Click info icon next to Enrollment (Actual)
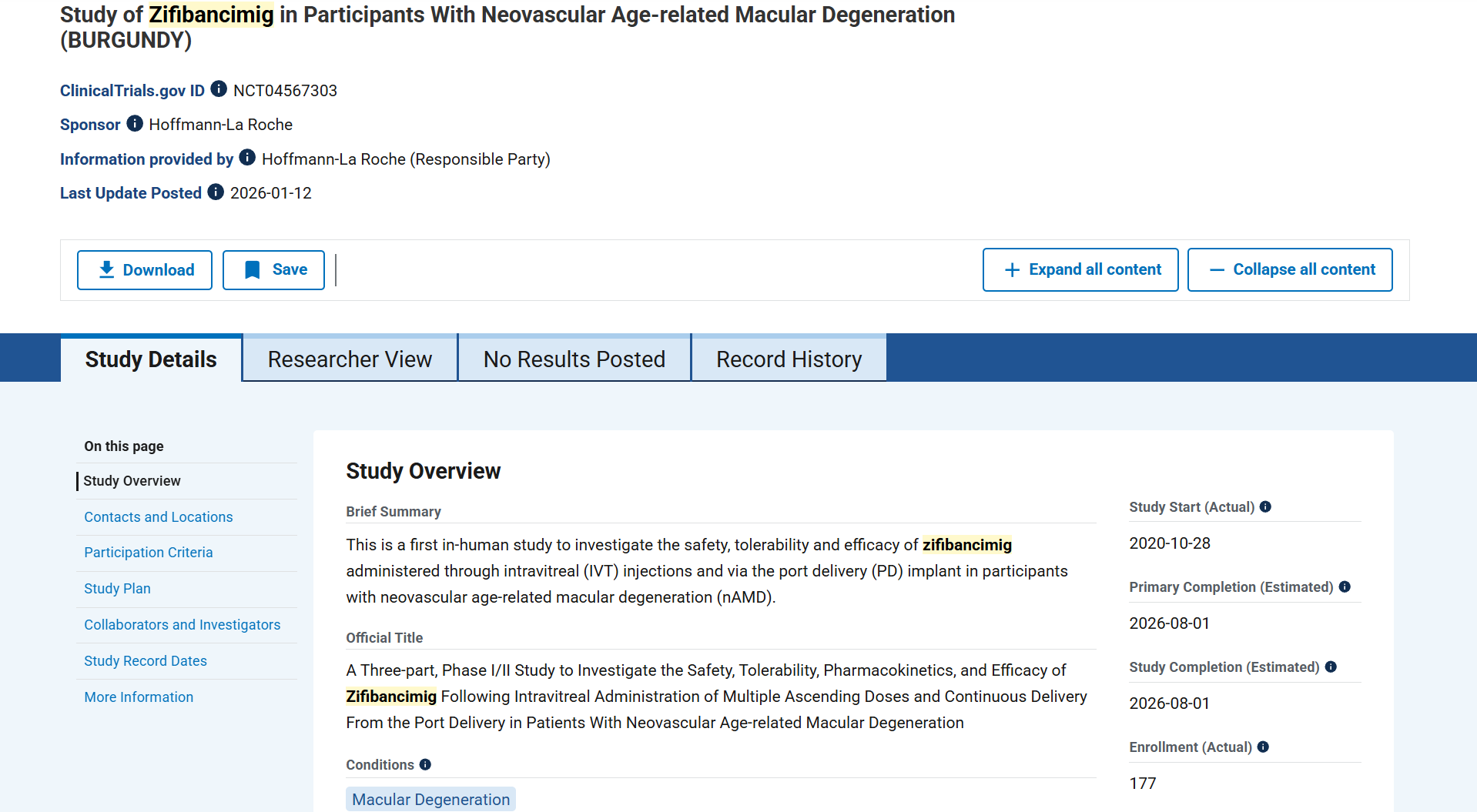Viewport: 1477px width, 812px height. click(x=1263, y=747)
